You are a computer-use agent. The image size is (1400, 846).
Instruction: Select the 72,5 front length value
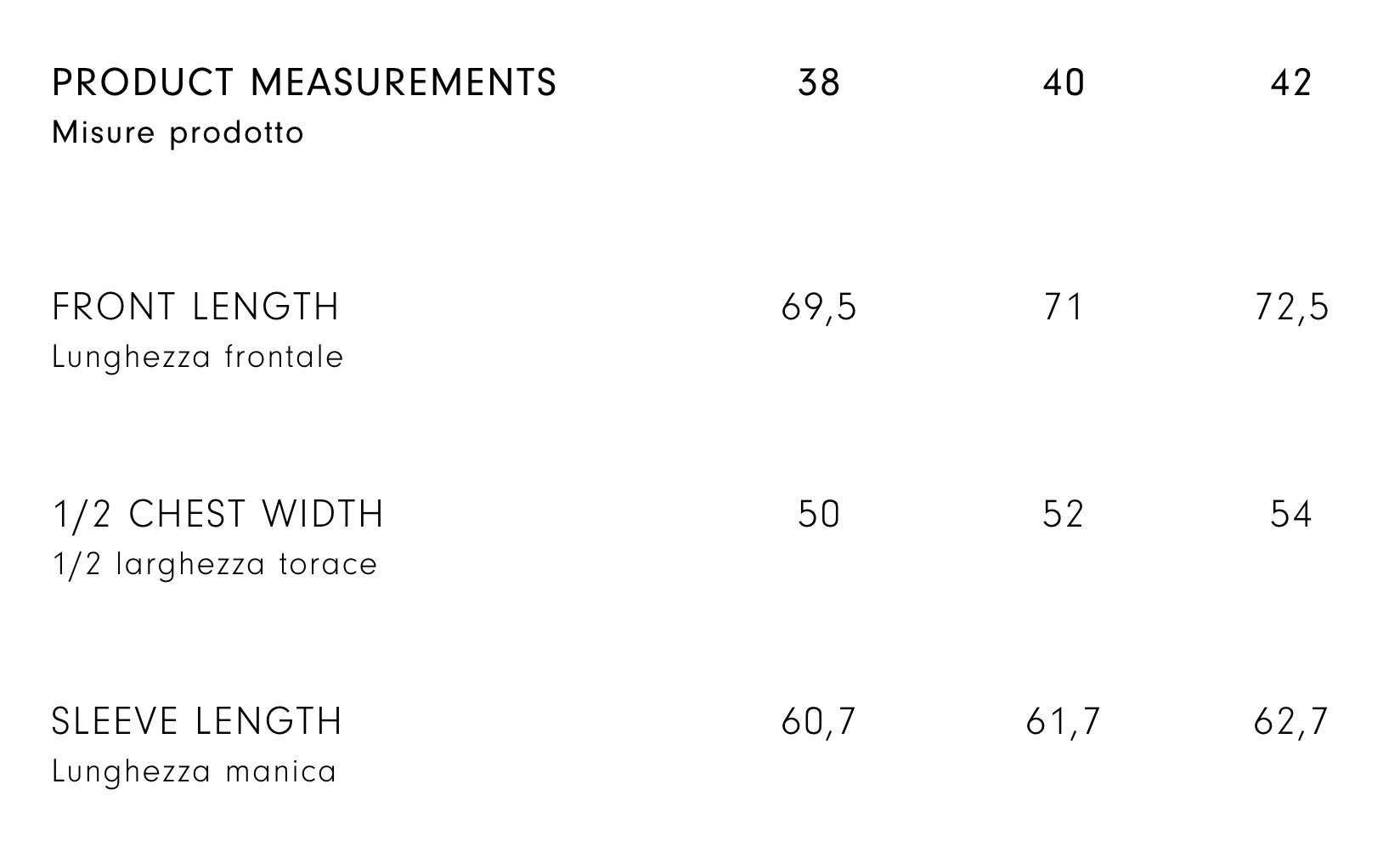(1290, 307)
